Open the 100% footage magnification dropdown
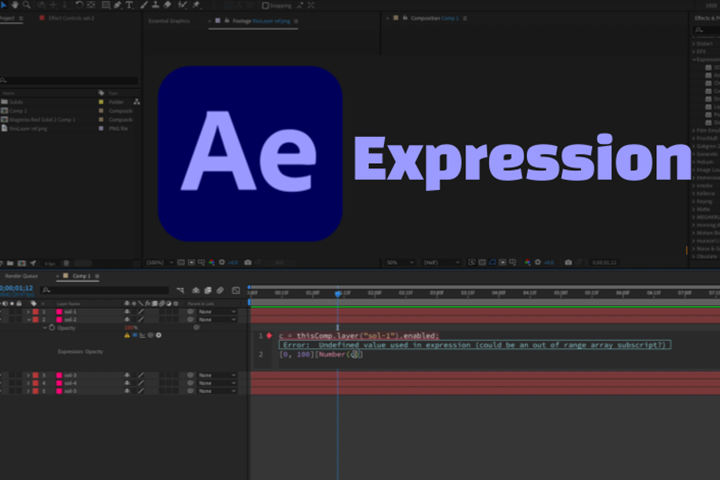This screenshot has width=720, height=480. pos(159,262)
